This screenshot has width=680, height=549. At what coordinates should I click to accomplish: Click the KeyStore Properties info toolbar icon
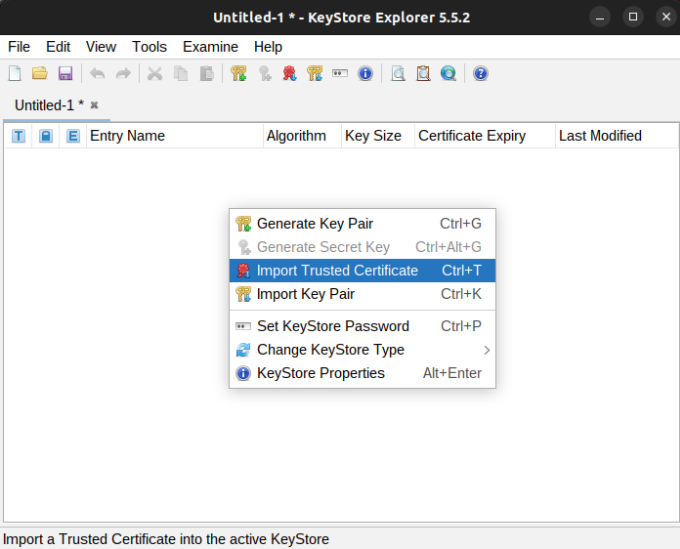(366, 73)
